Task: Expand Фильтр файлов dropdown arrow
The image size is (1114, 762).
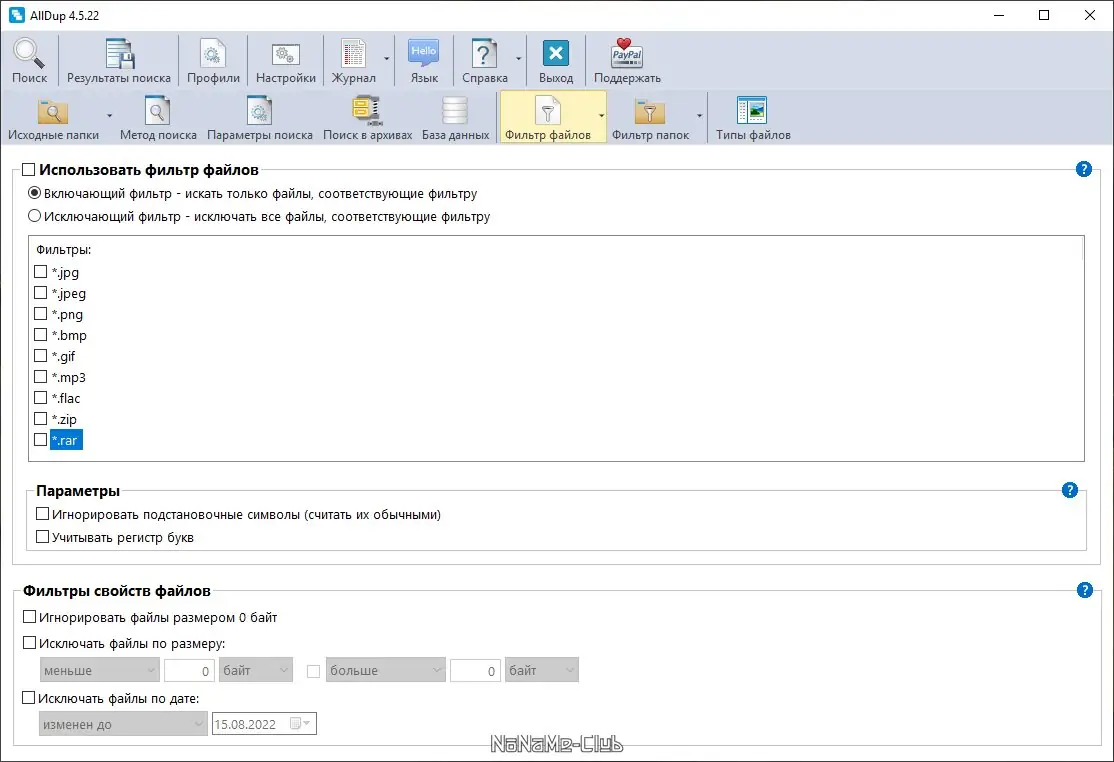Action: pyautogui.click(x=602, y=116)
